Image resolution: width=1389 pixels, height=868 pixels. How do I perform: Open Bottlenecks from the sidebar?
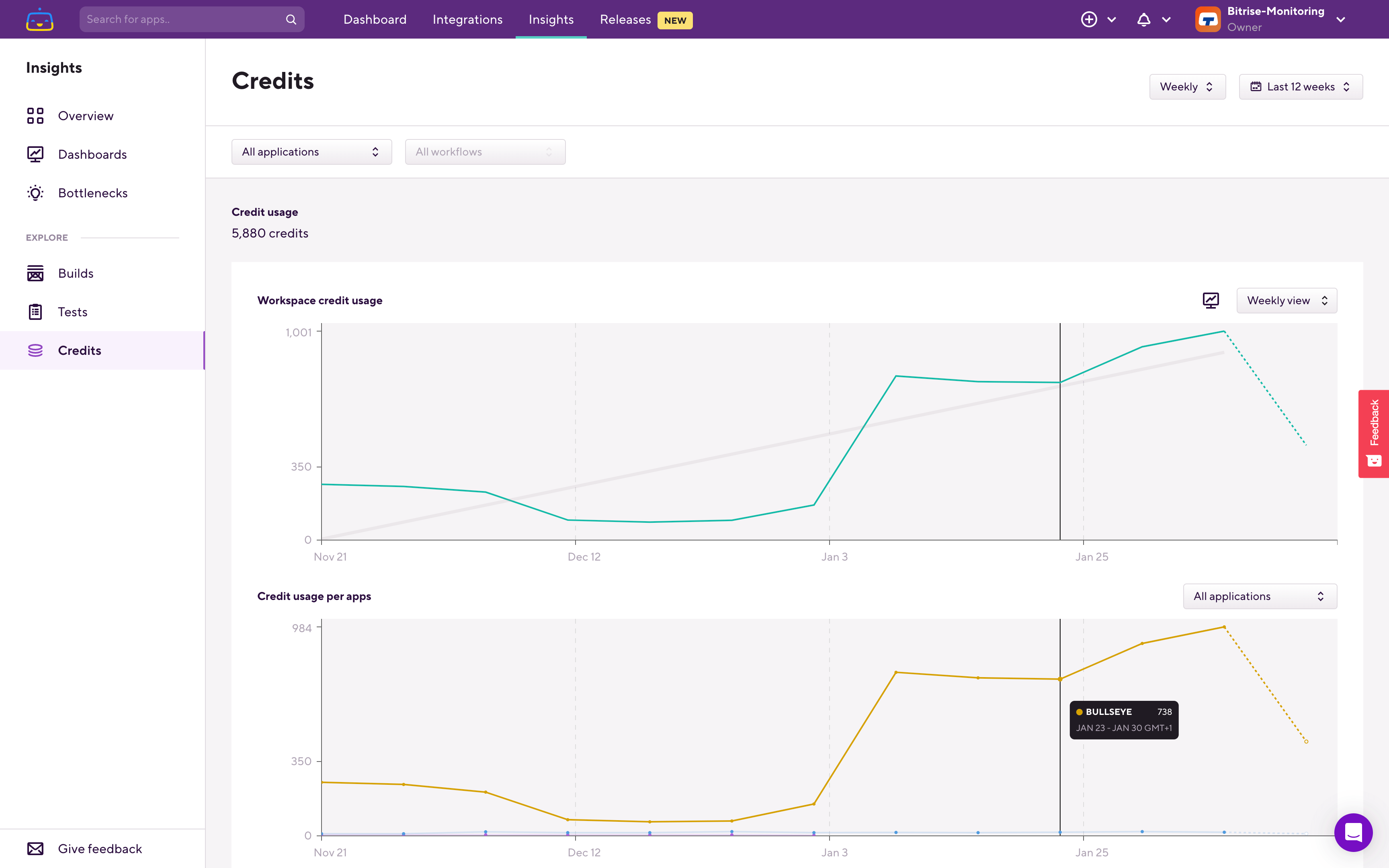pos(92,193)
